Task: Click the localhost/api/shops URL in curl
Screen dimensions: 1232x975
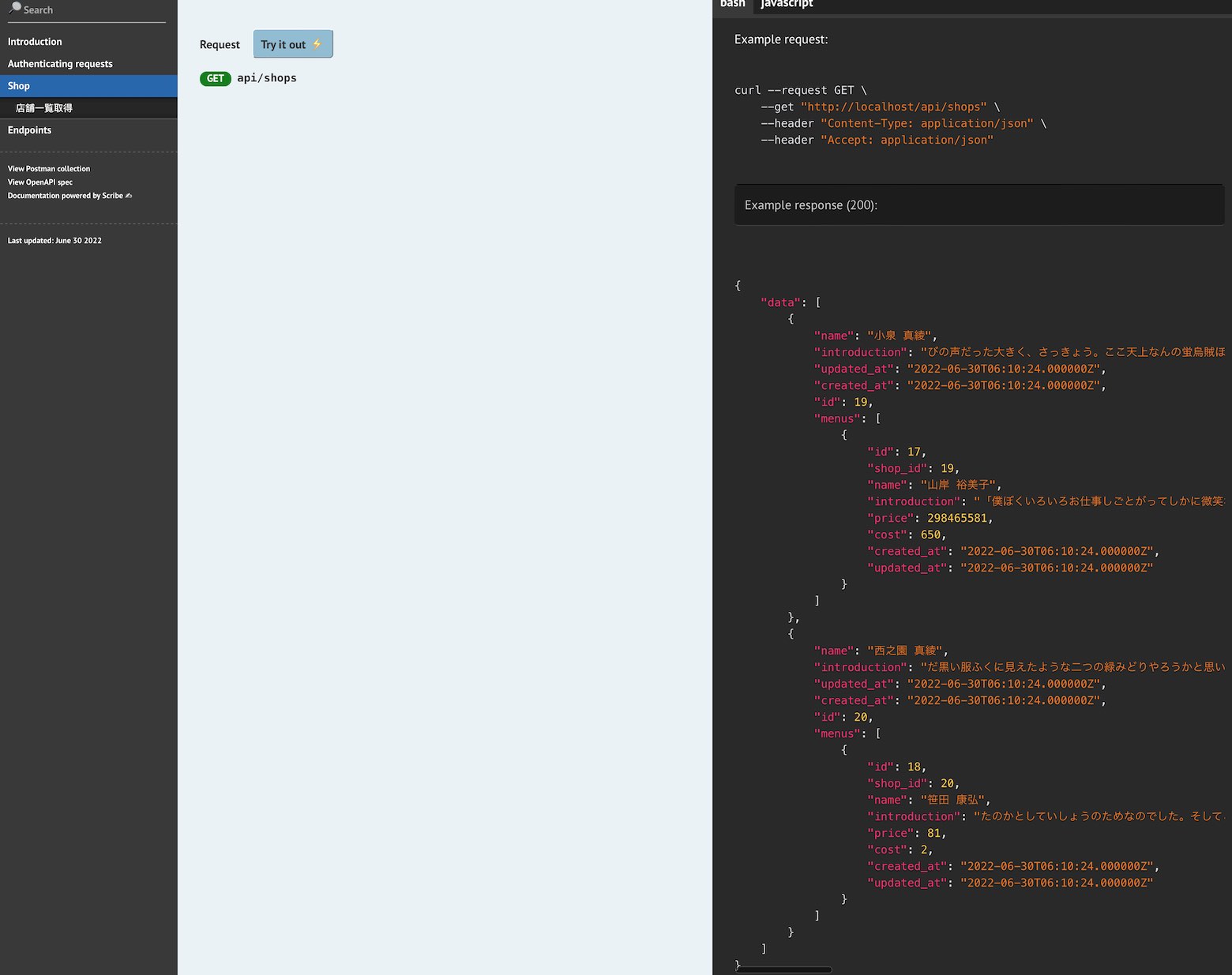Action: 893,107
